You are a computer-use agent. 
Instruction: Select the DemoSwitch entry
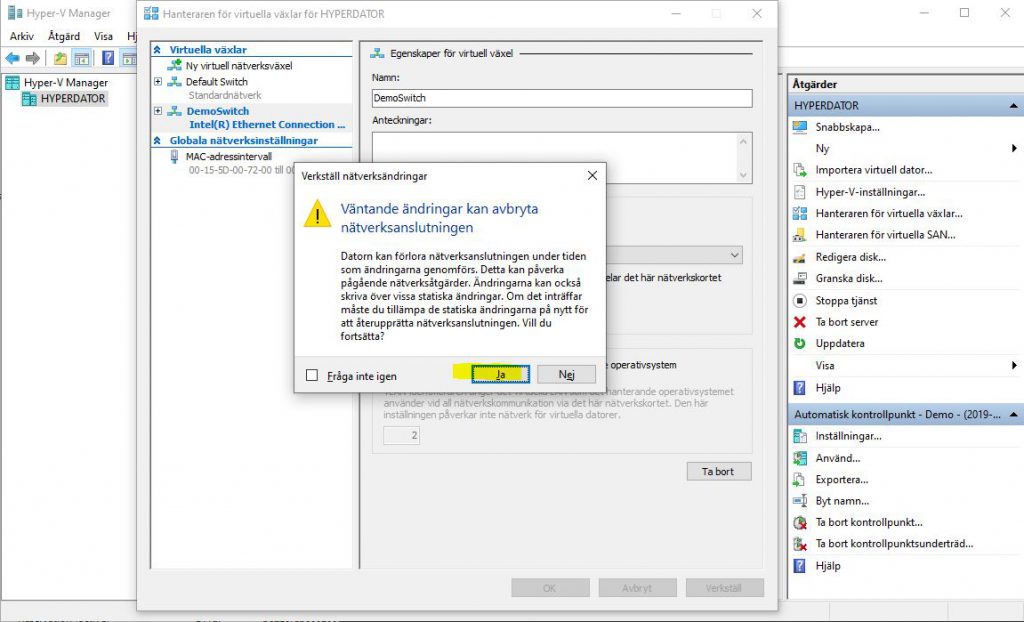217,111
